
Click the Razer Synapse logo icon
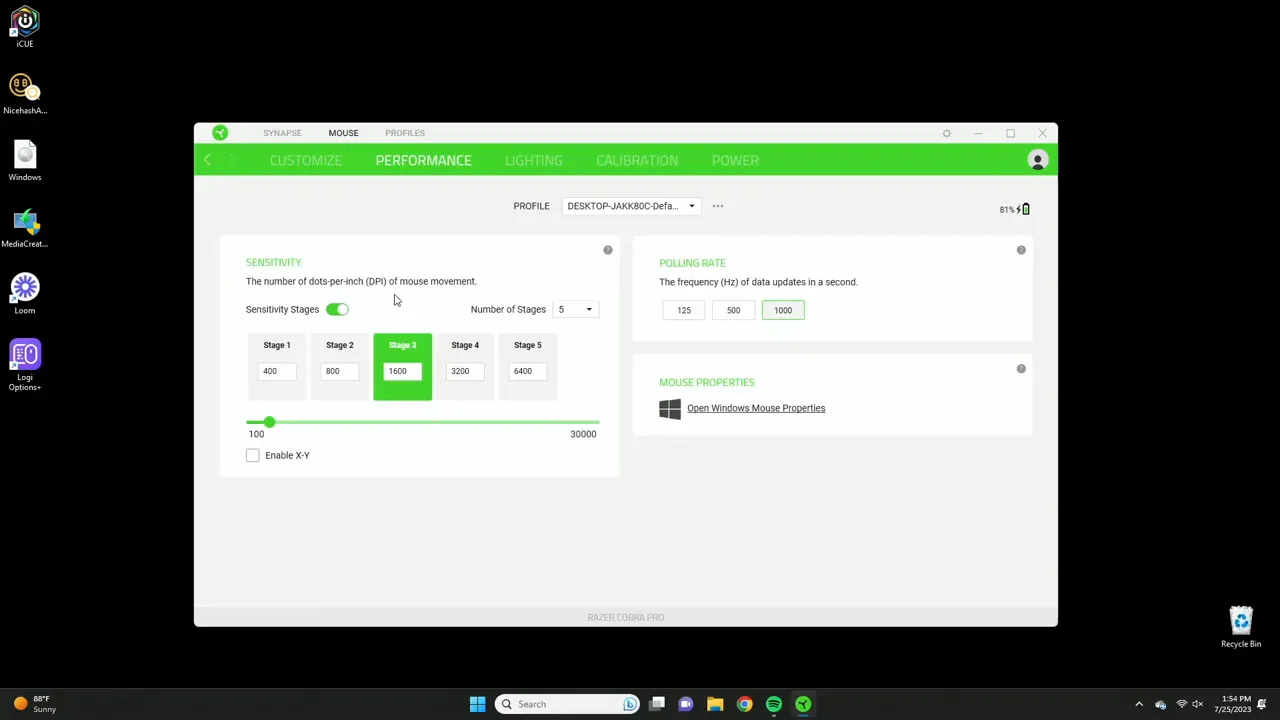(x=219, y=132)
